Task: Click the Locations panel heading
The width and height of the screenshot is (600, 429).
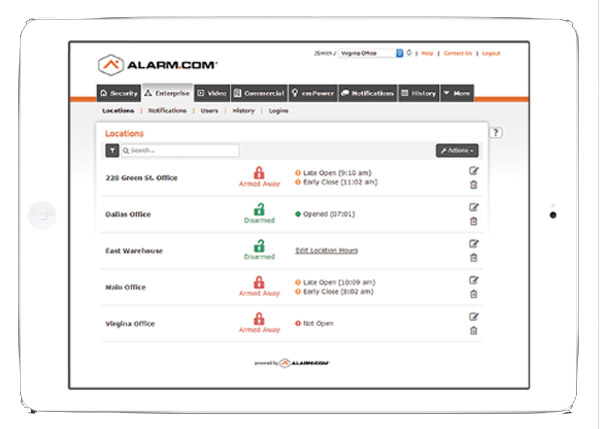Action: pyautogui.click(x=124, y=133)
